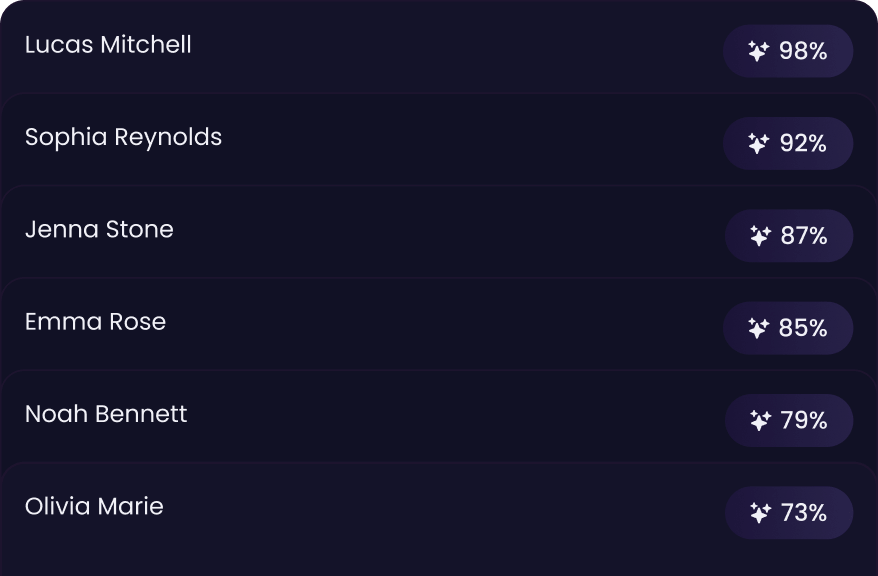This screenshot has height=576, width=878.
Task: Click the sparkle icon beside 98%
Action: (x=759, y=51)
